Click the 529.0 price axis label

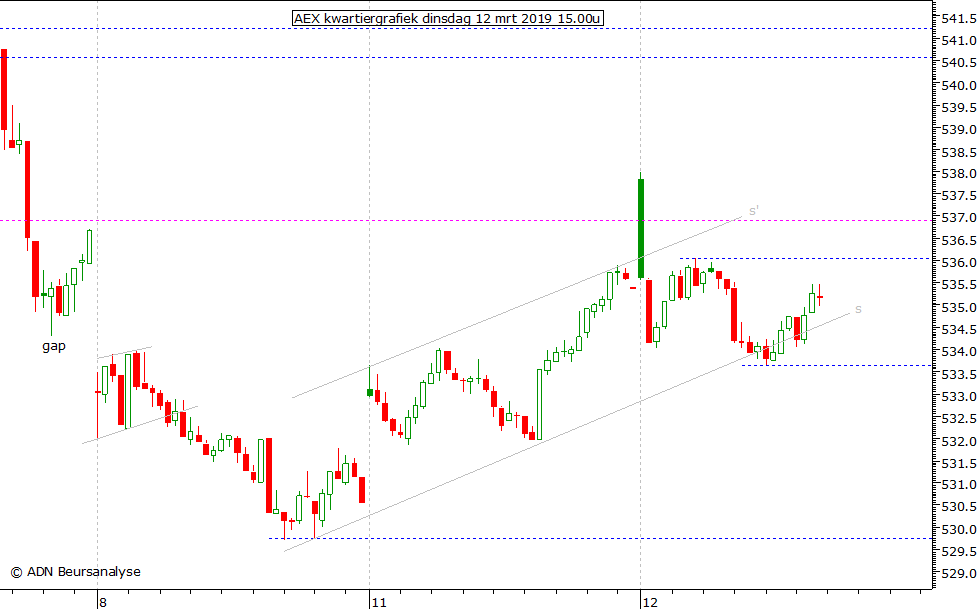click(959, 573)
